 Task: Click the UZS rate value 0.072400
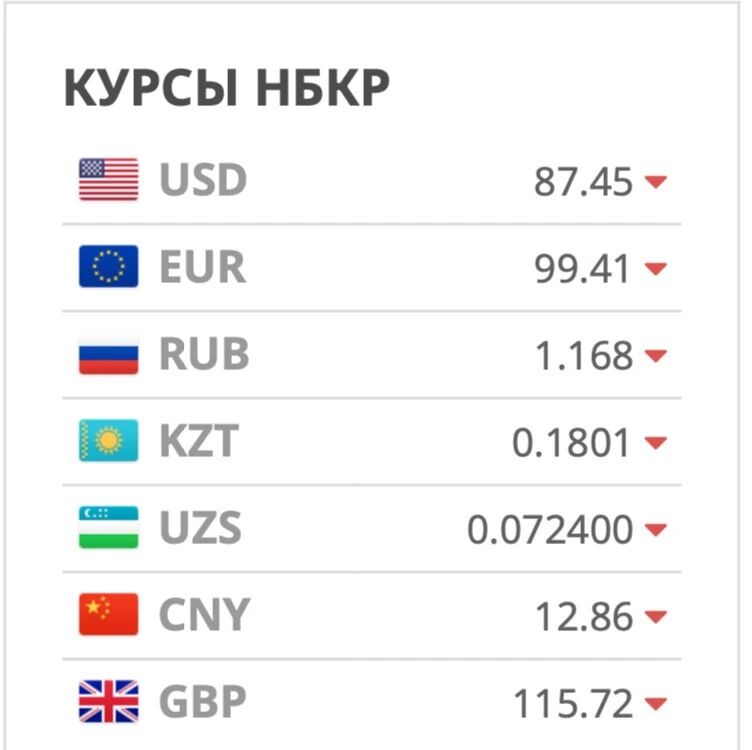550,529
